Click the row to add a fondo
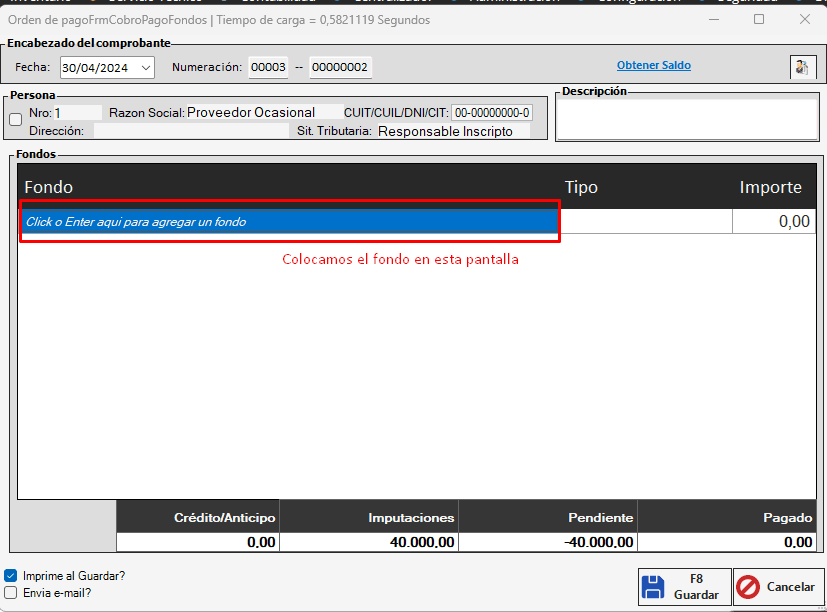This screenshot has width=827, height=612. [x=290, y=222]
